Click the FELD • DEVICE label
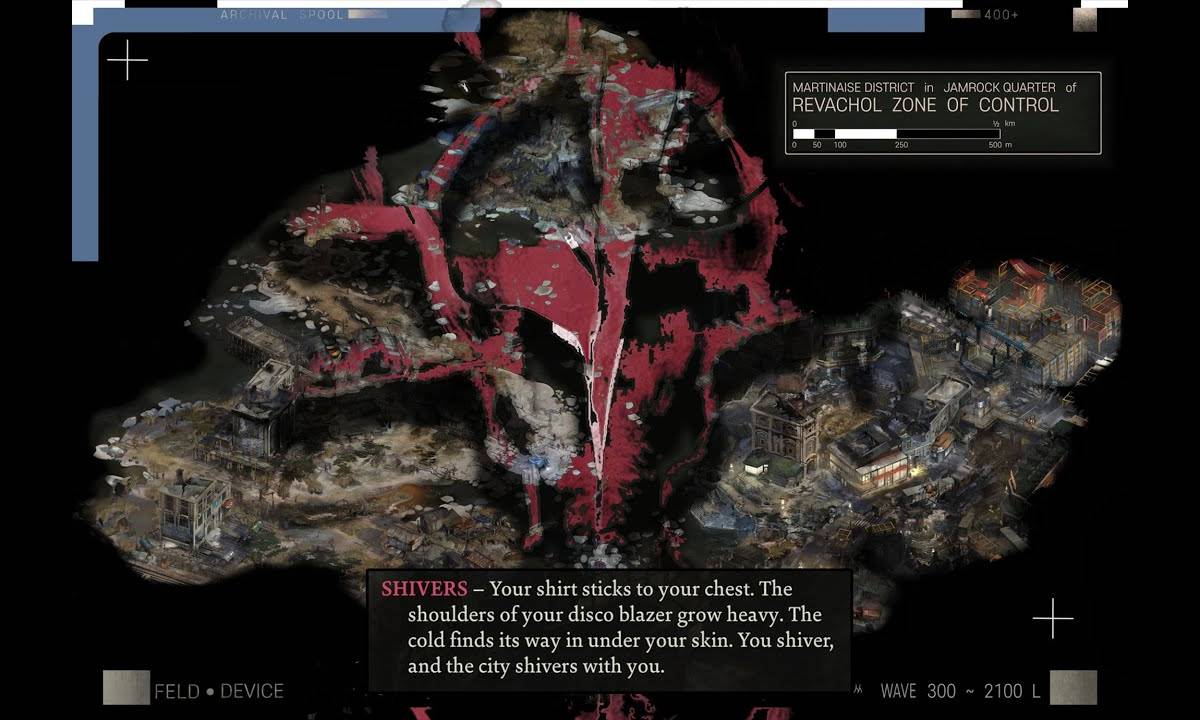Screen dimensions: 1200x720 219,691
